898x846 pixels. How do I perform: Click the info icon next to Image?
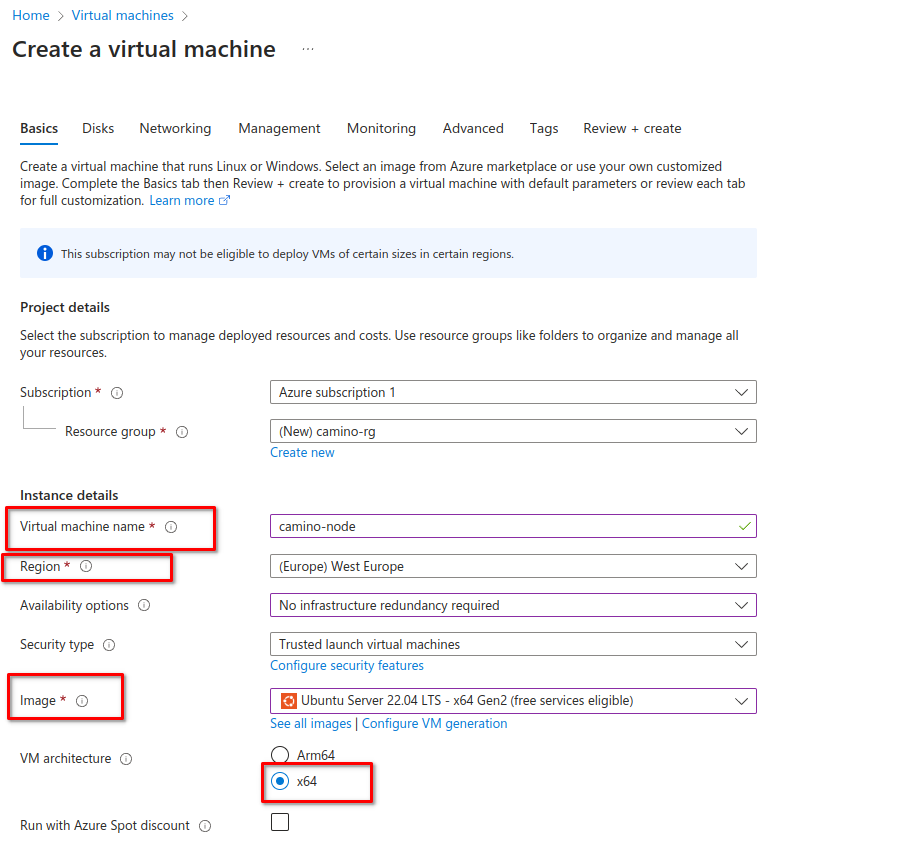[82, 701]
